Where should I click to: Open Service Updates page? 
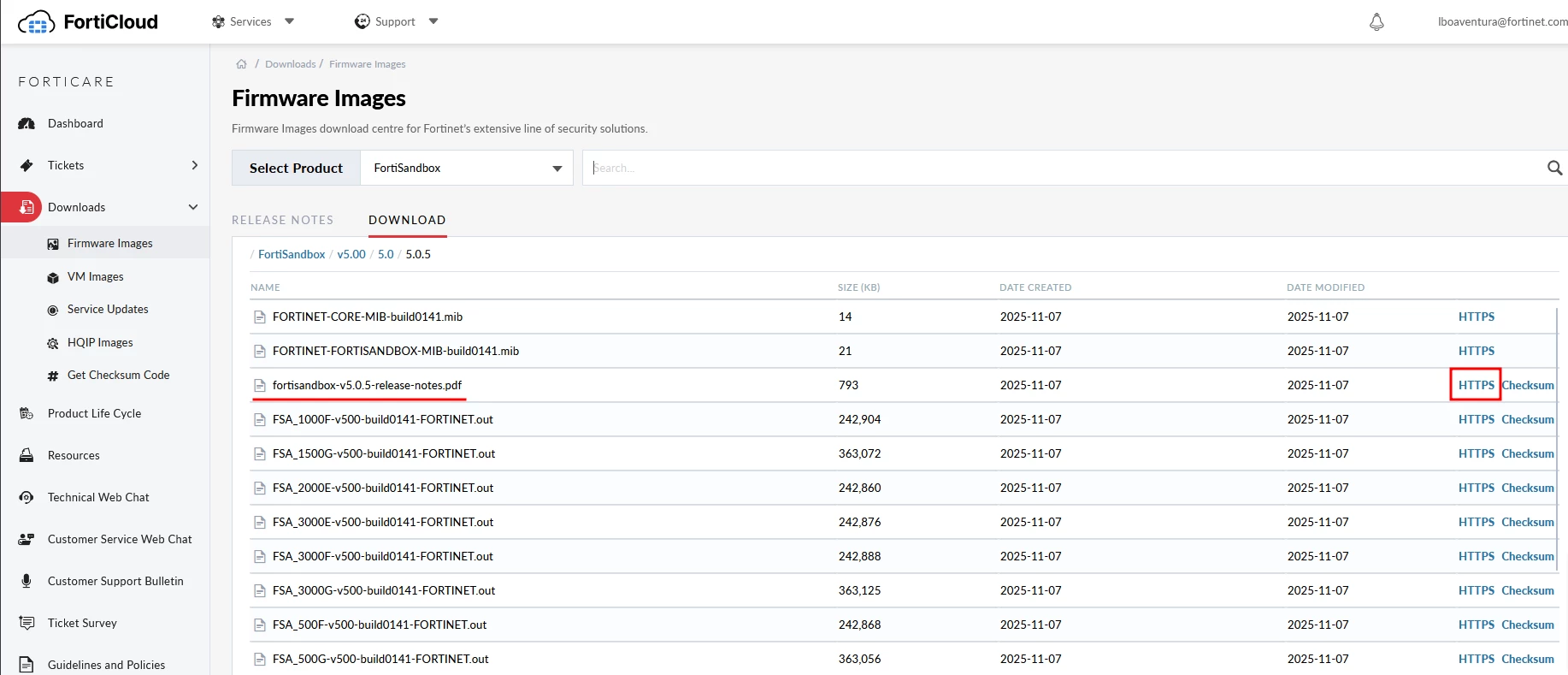click(108, 309)
